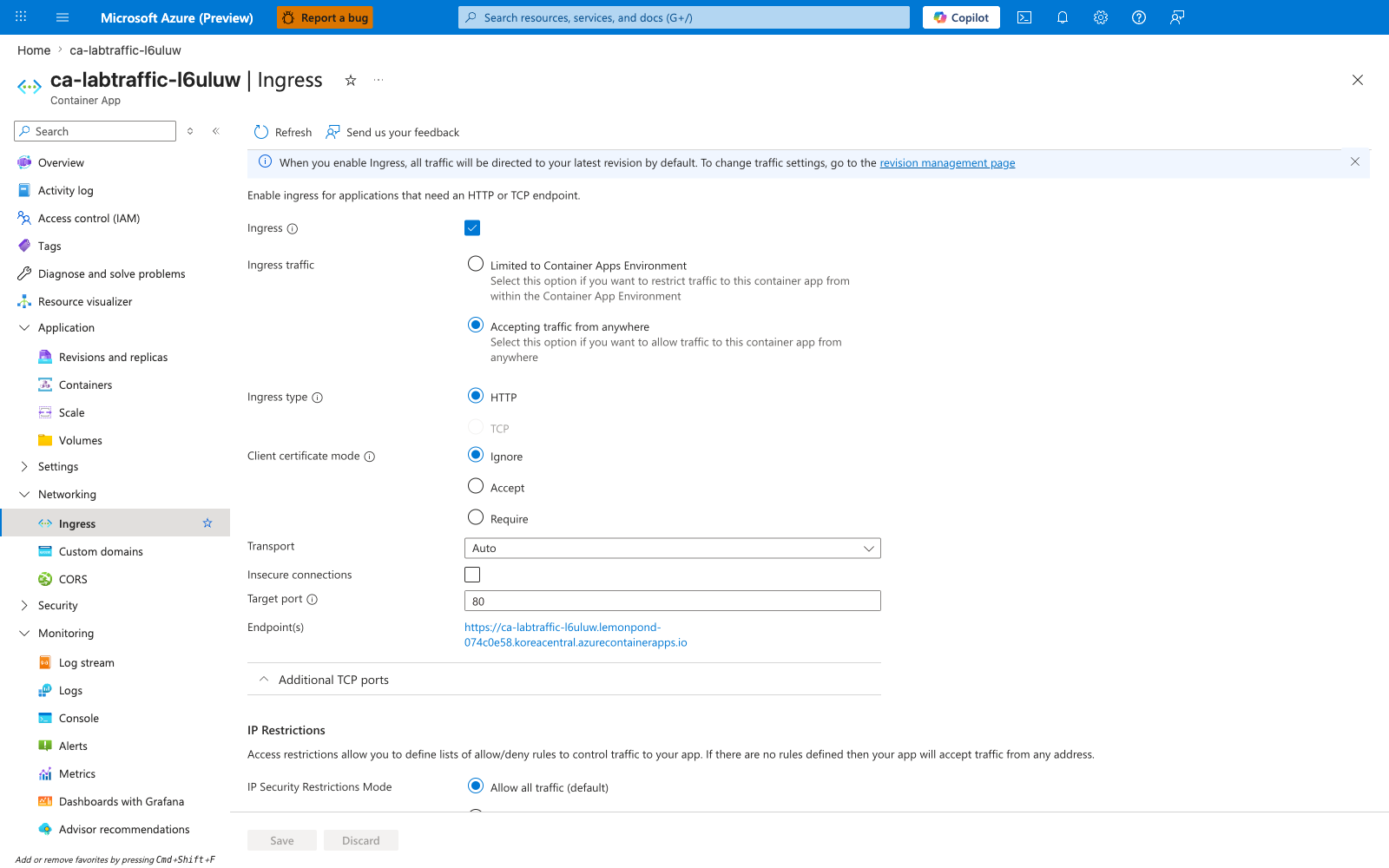The height and width of the screenshot is (868, 1389).
Task: Show the Ingress info tooltip icon
Action: click(293, 229)
